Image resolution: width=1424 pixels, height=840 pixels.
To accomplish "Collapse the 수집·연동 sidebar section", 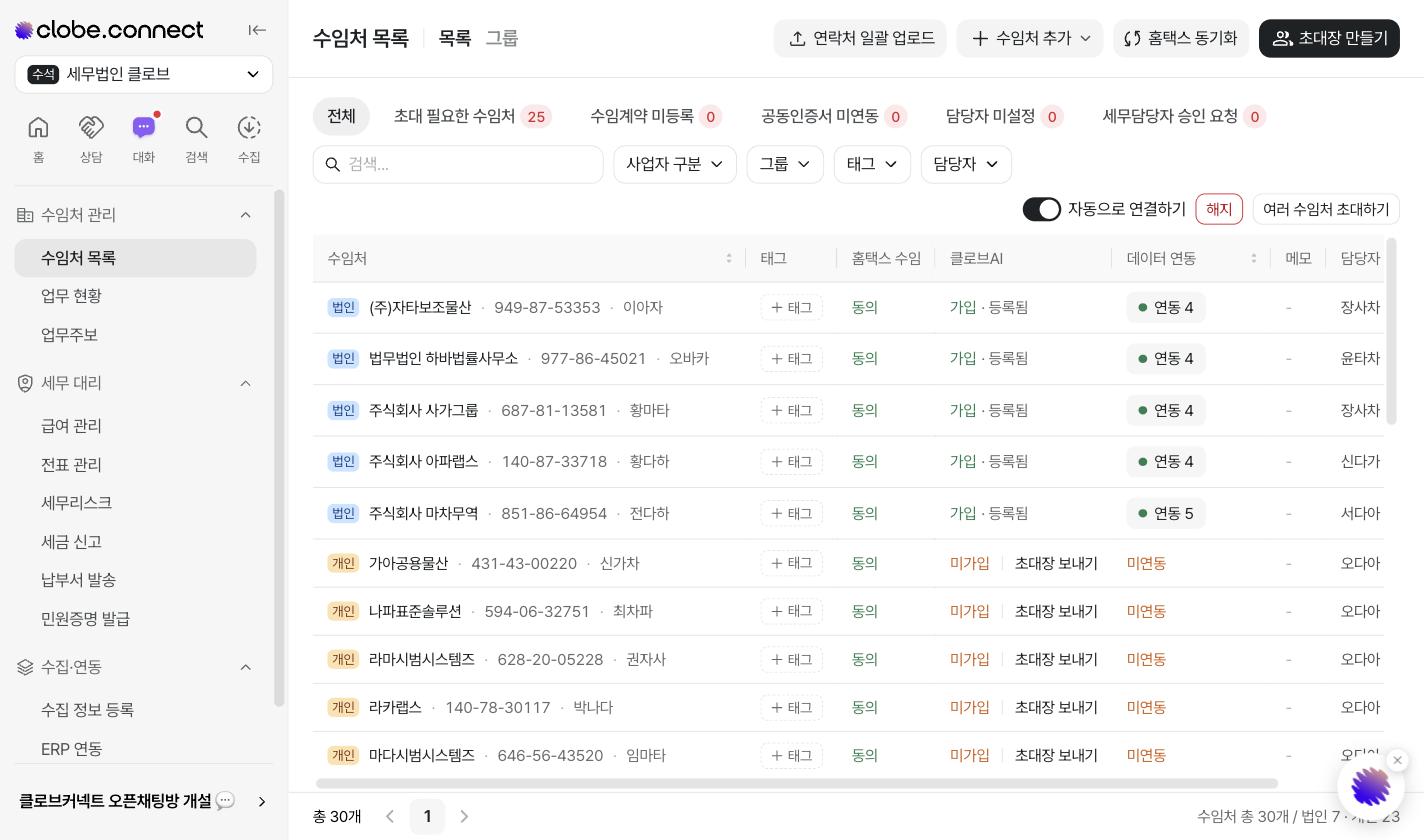I will 246,667.
